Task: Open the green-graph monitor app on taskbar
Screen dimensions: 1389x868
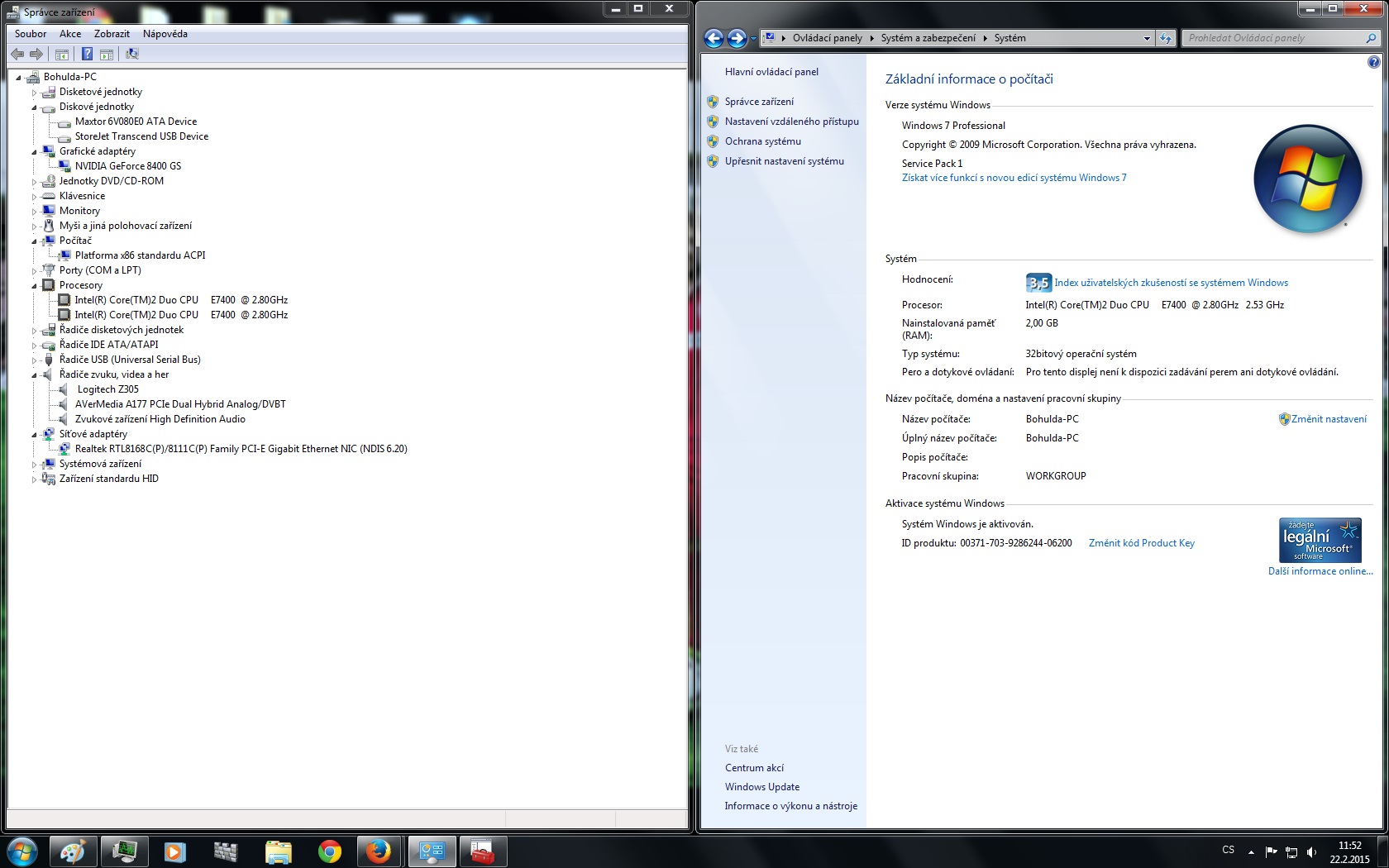Action: coord(125,851)
